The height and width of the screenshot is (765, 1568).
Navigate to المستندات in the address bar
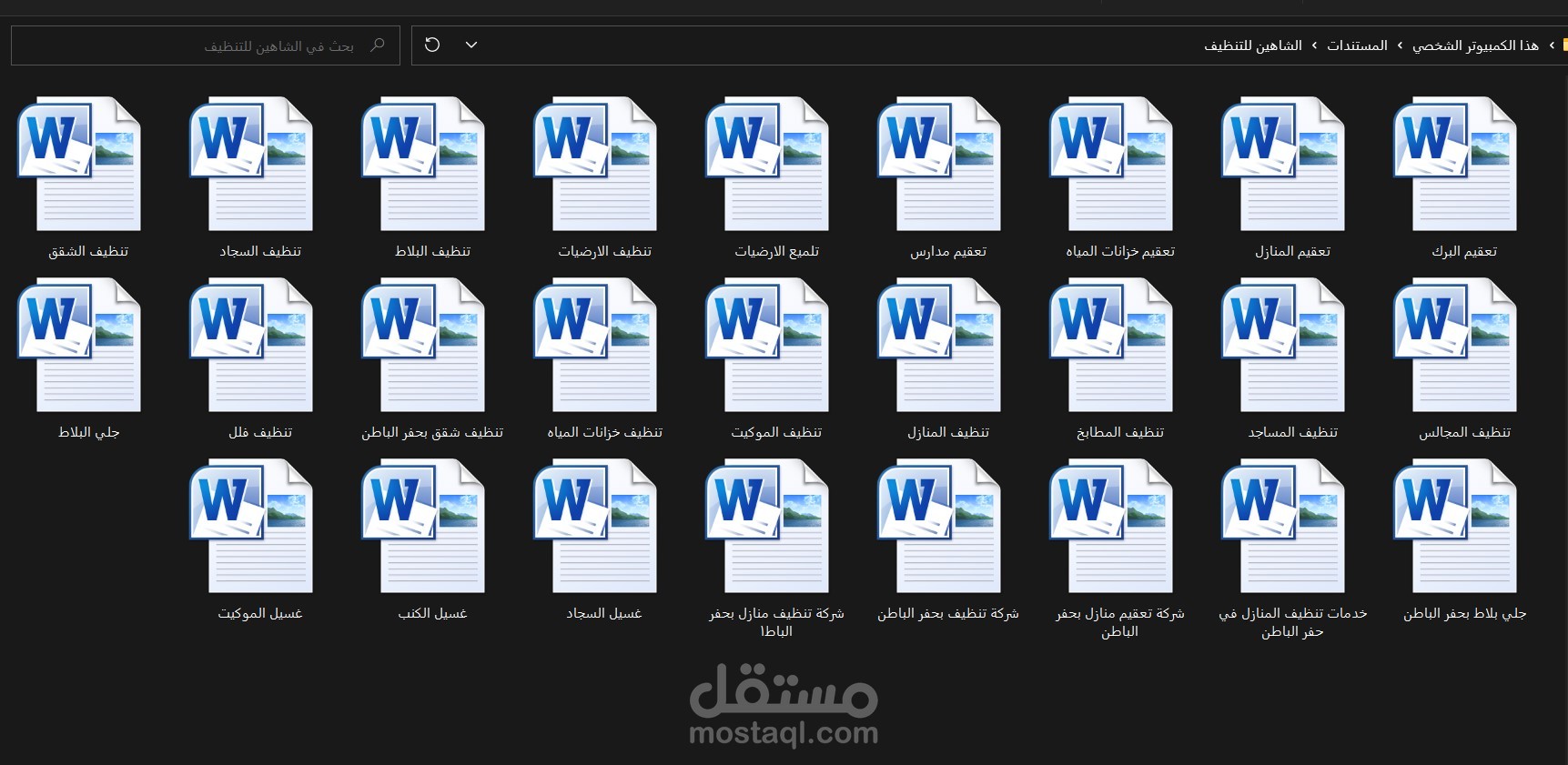[x=1357, y=45]
